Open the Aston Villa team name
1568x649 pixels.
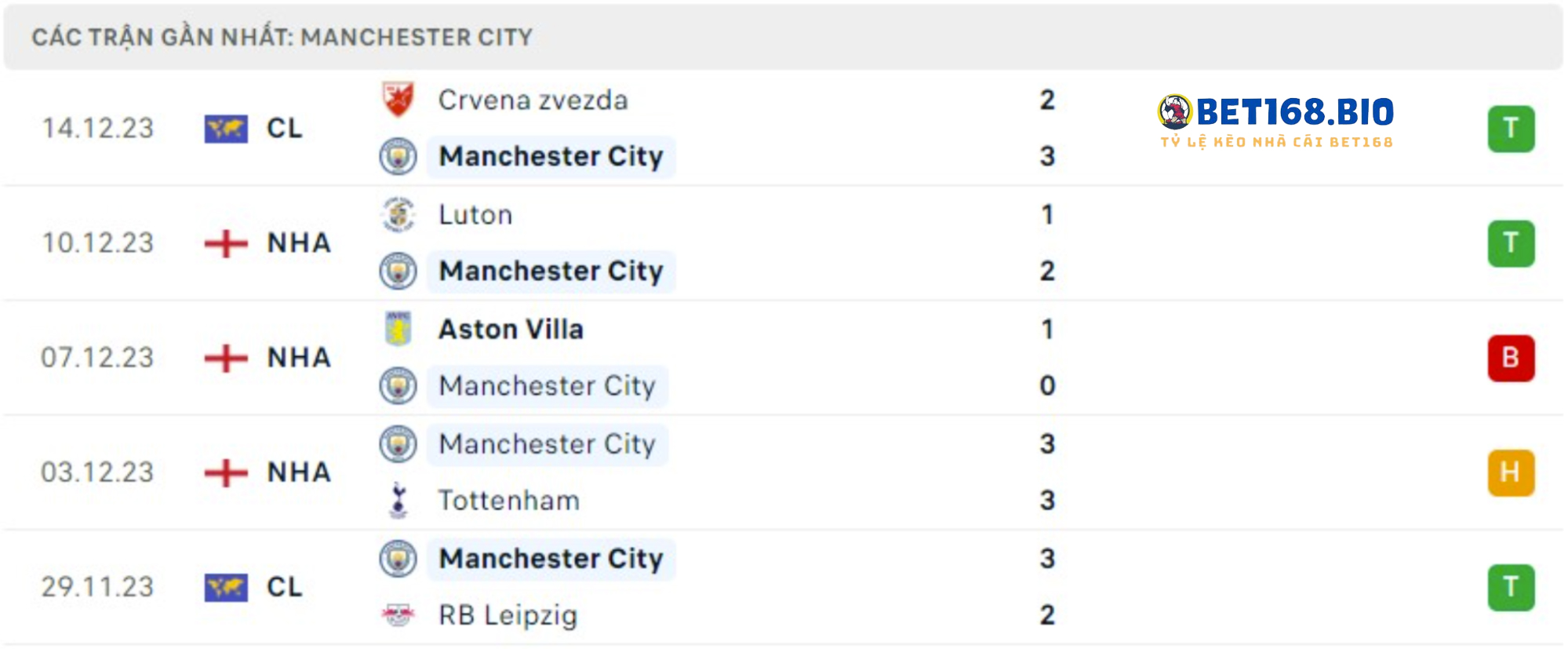coord(511,330)
